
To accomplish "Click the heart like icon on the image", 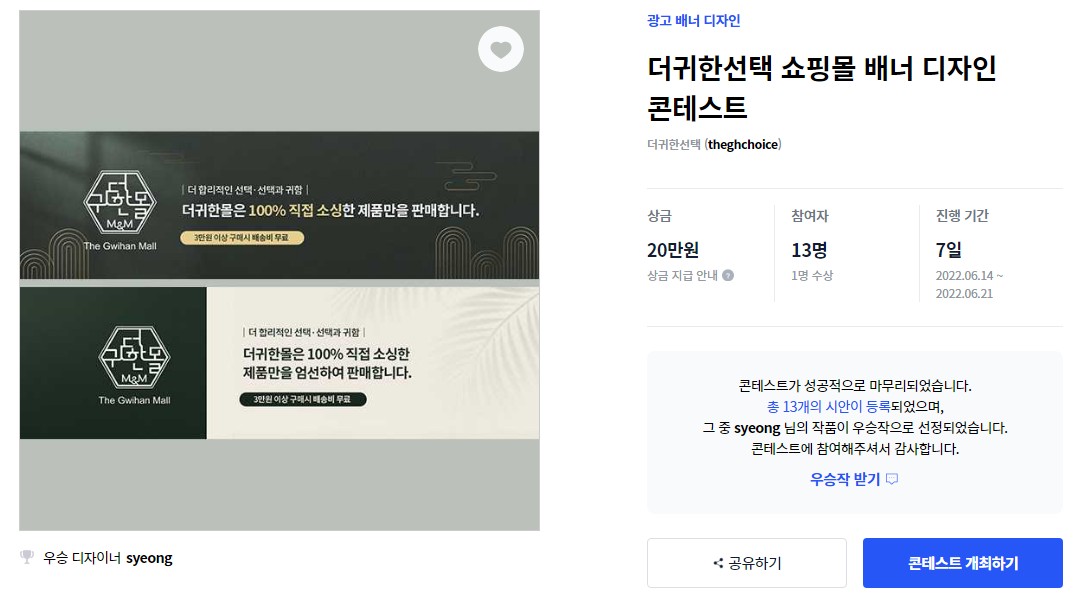I will tap(500, 49).
